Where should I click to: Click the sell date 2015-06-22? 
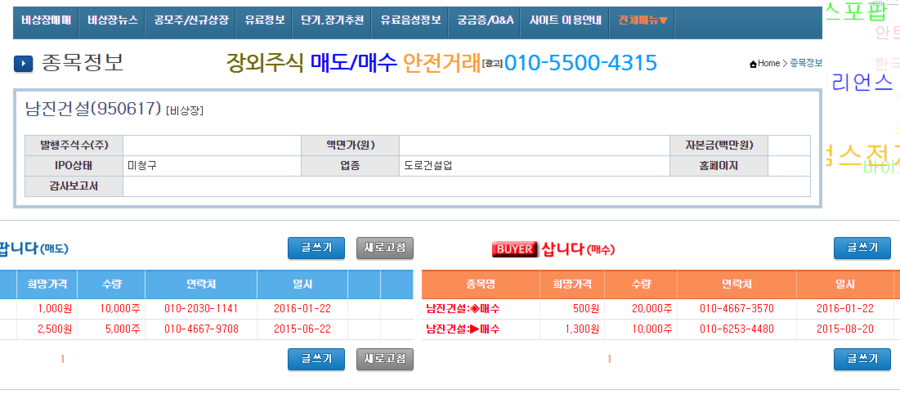click(302, 330)
